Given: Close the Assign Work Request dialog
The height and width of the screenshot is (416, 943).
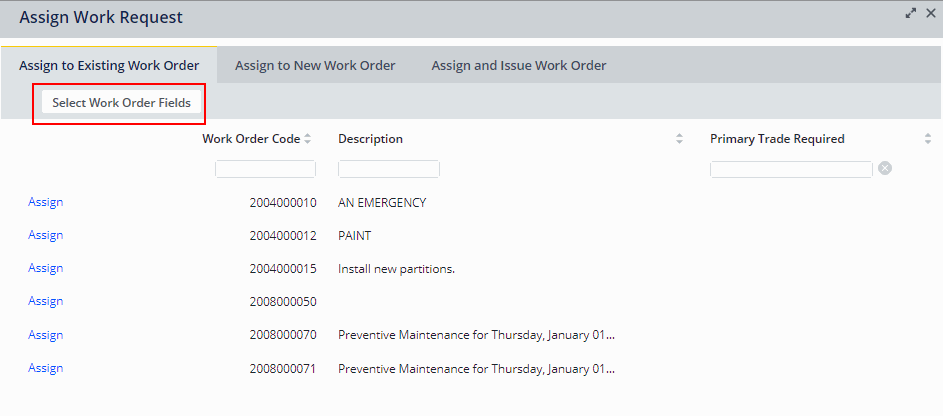Looking at the screenshot, I should click(930, 13).
